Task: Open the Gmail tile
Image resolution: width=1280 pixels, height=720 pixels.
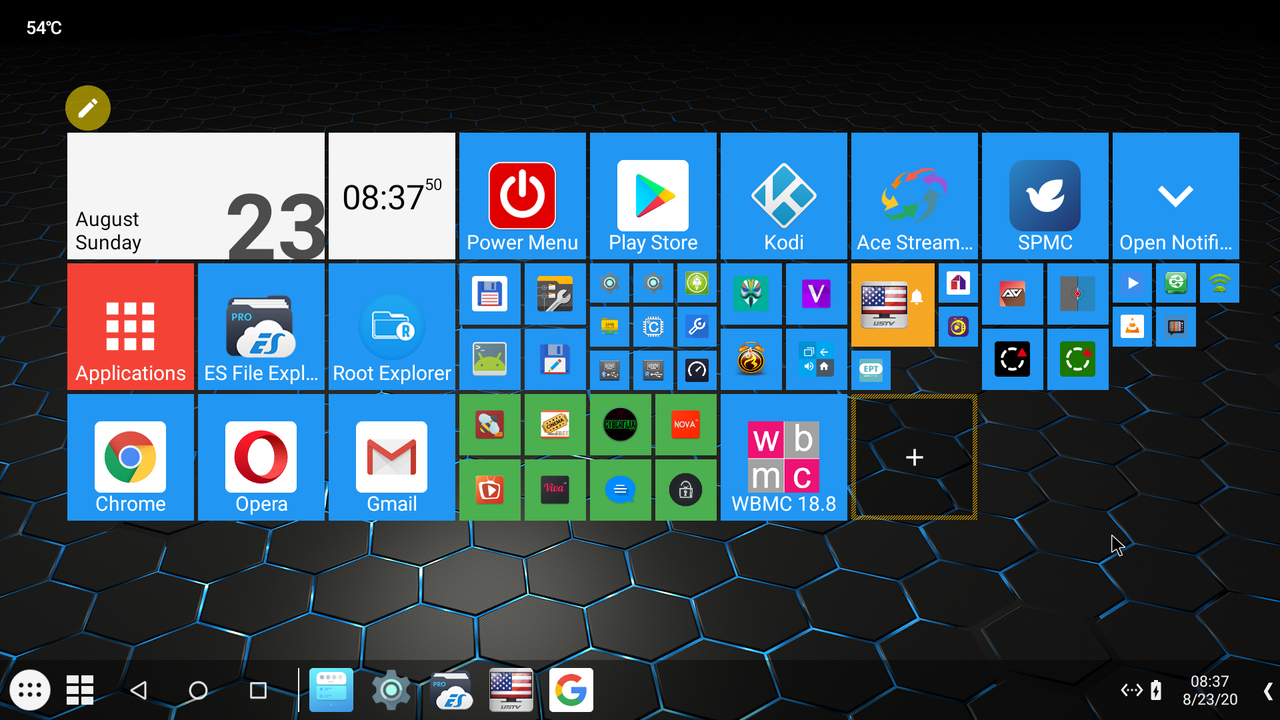Action: point(392,457)
